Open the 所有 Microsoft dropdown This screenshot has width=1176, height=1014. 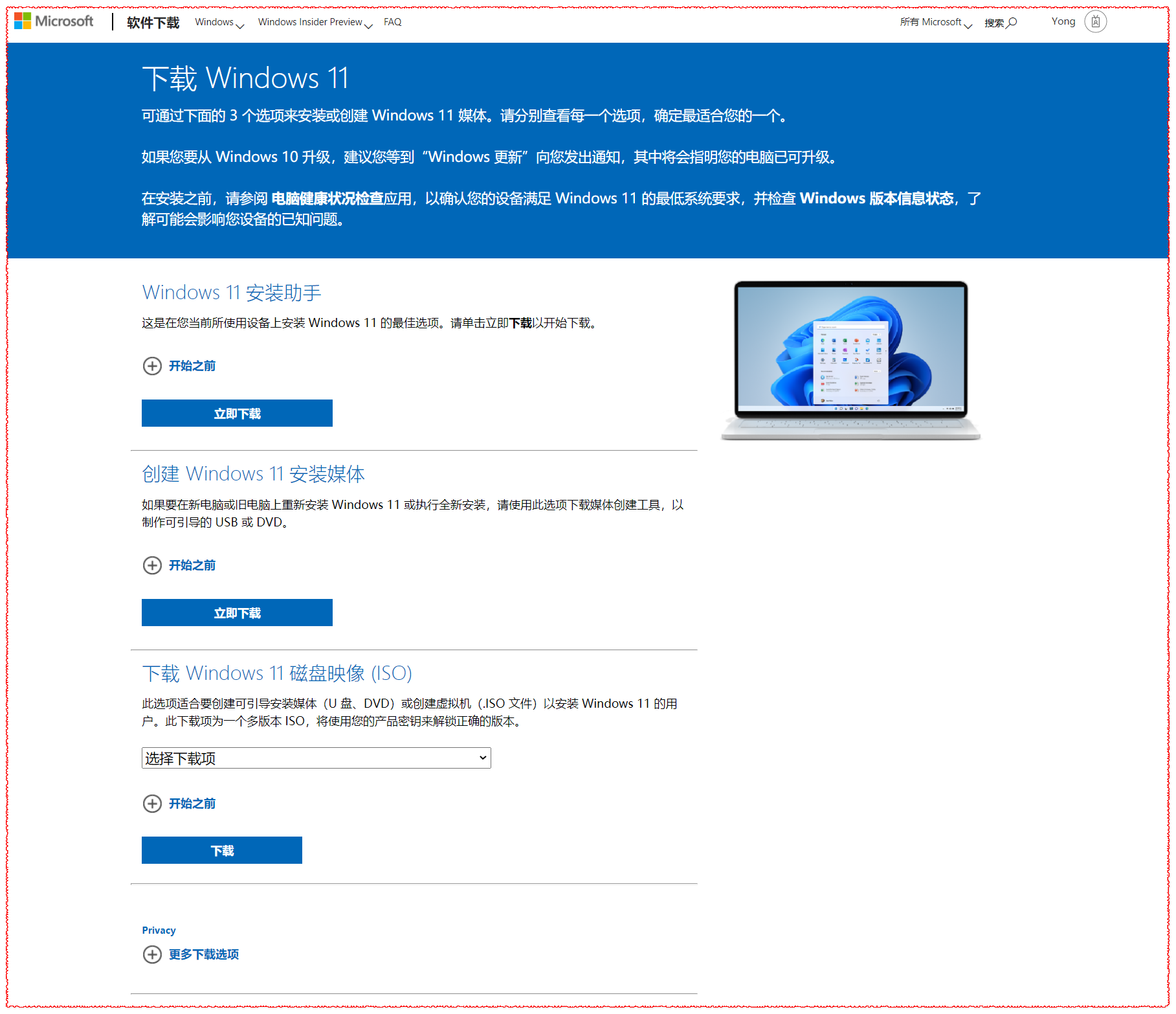[x=936, y=22]
